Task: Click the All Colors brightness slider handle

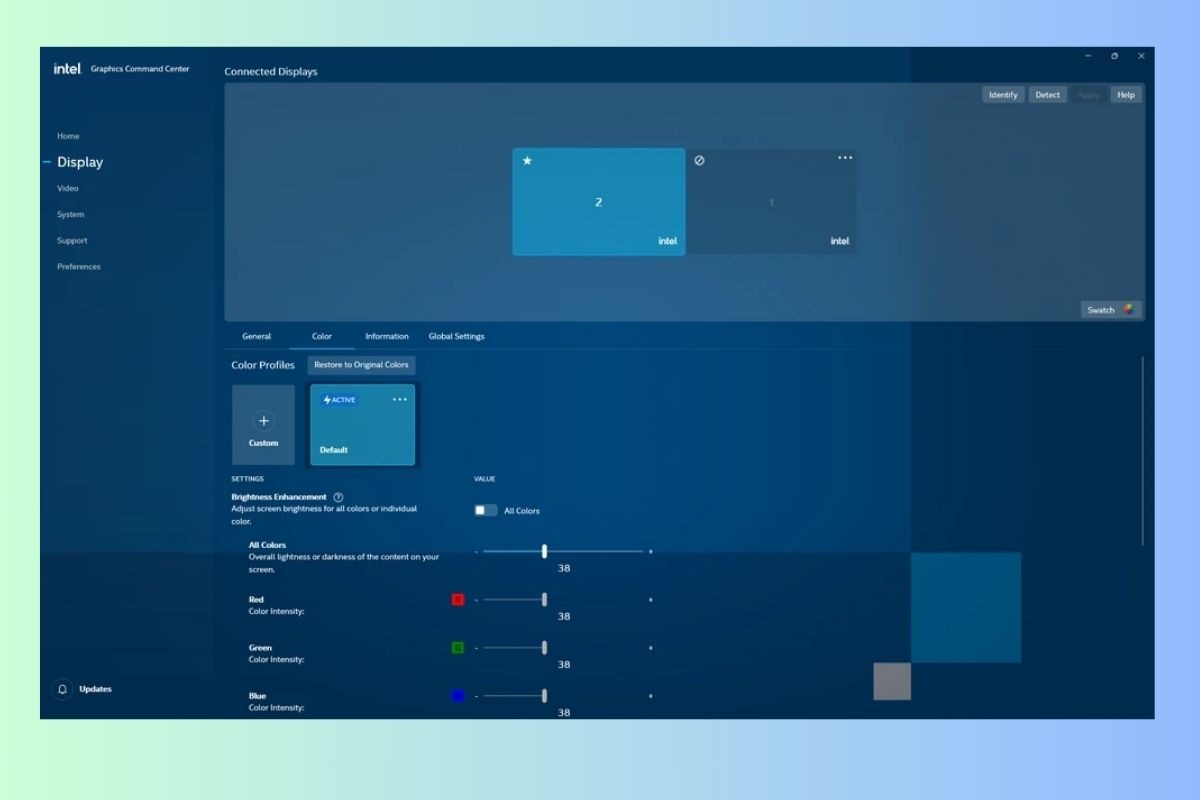Action: click(544, 551)
